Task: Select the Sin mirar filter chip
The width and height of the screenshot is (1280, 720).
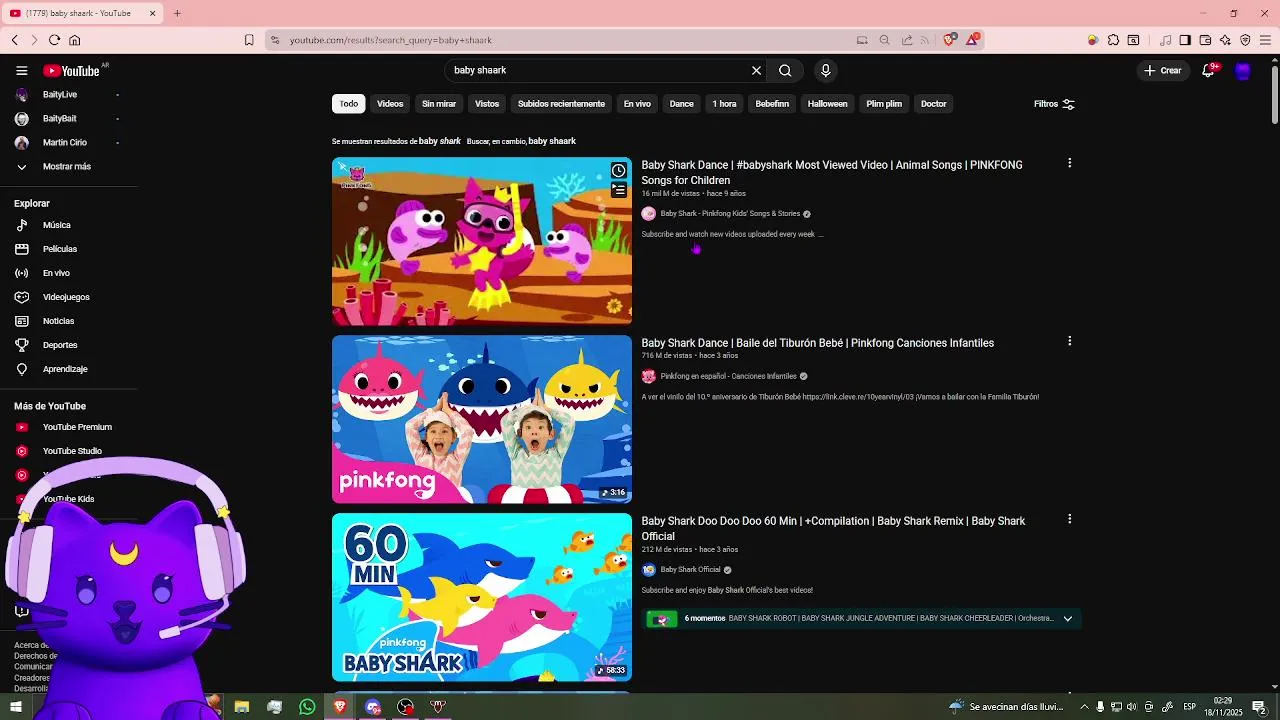Action: point(439,104)
